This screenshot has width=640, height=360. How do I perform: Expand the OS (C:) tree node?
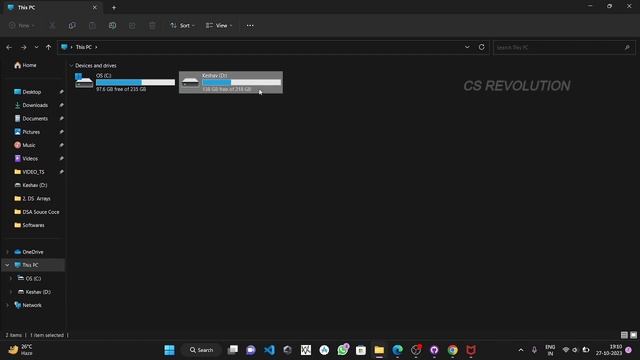coord(11,278)
